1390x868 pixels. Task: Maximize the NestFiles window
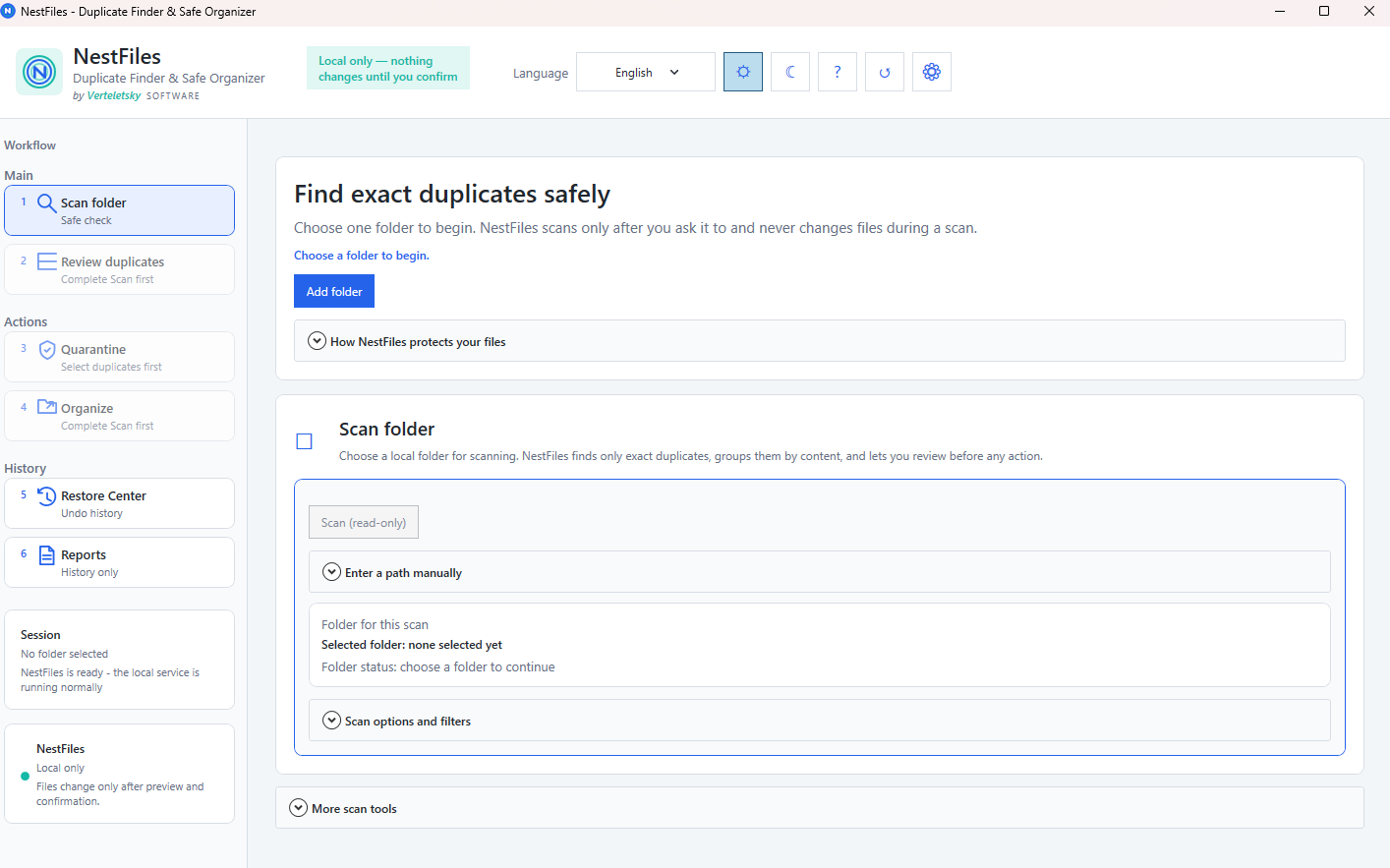click(x=1324, y=11)
